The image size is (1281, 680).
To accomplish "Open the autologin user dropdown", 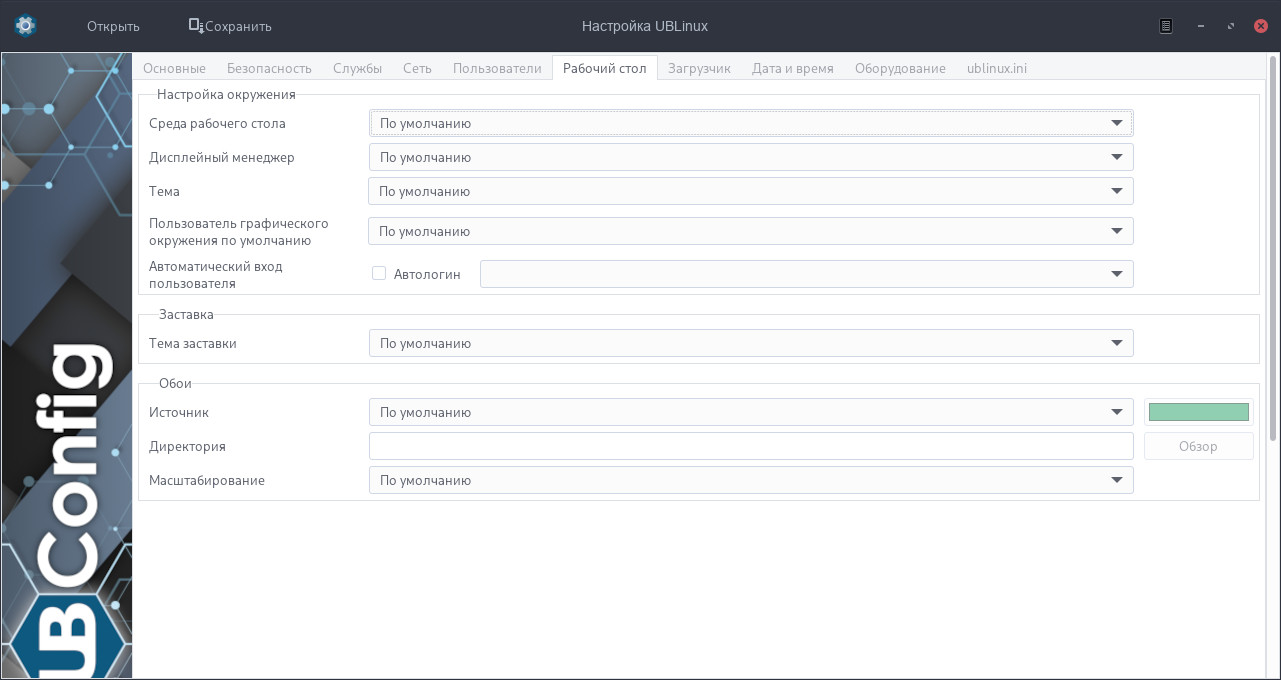I will 807,274.
